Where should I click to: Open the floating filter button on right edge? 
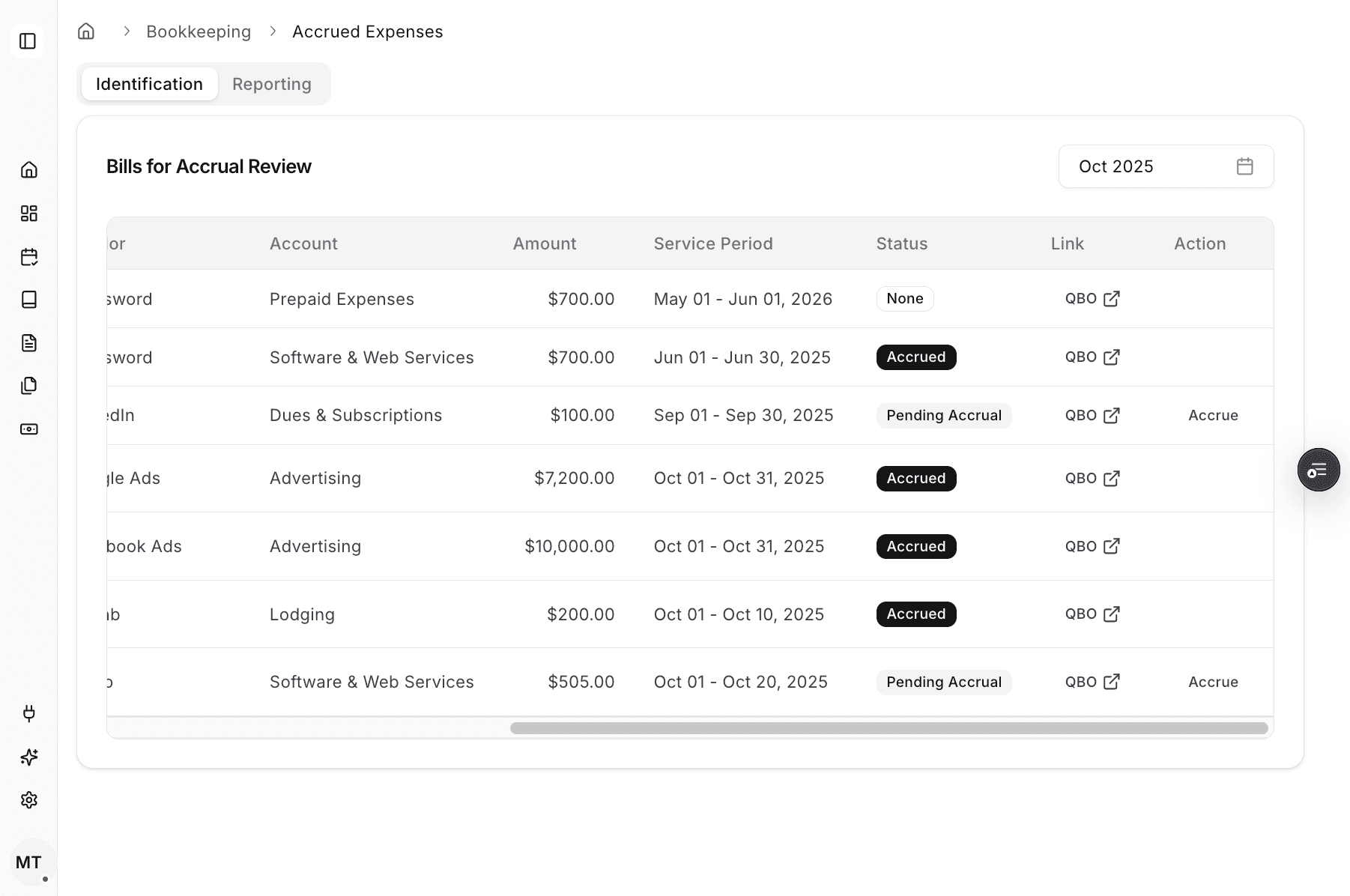[x=1319, y=470]
